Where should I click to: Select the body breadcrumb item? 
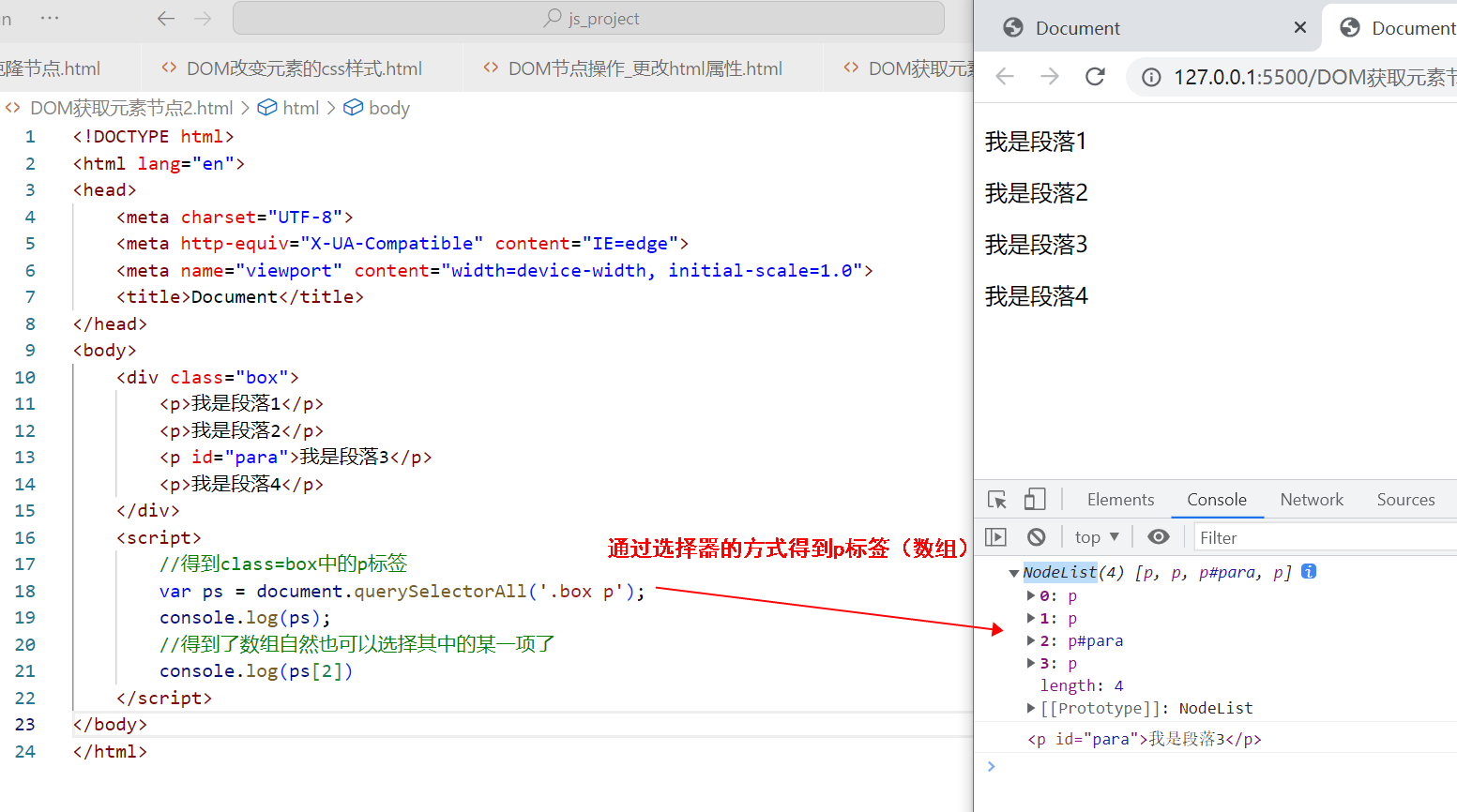(389, 108)
